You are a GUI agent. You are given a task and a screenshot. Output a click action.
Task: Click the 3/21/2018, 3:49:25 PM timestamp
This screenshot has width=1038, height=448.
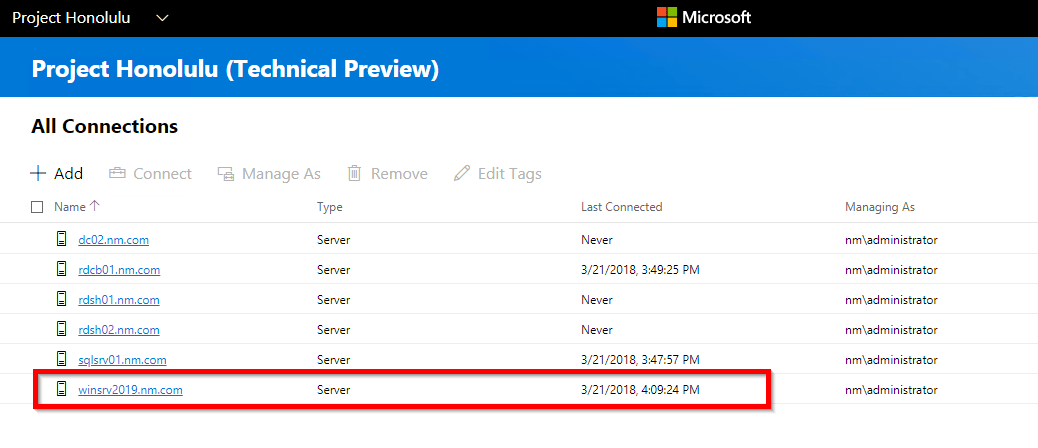[640, 270]
